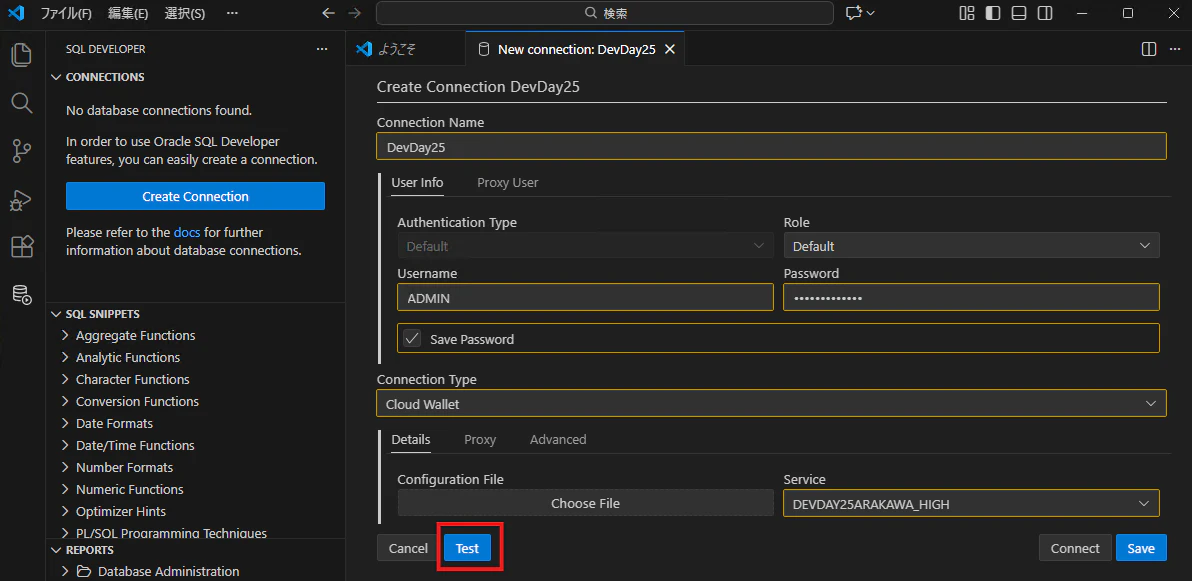Save the connection
The image size is (1192, 581).
(1141, 548)
